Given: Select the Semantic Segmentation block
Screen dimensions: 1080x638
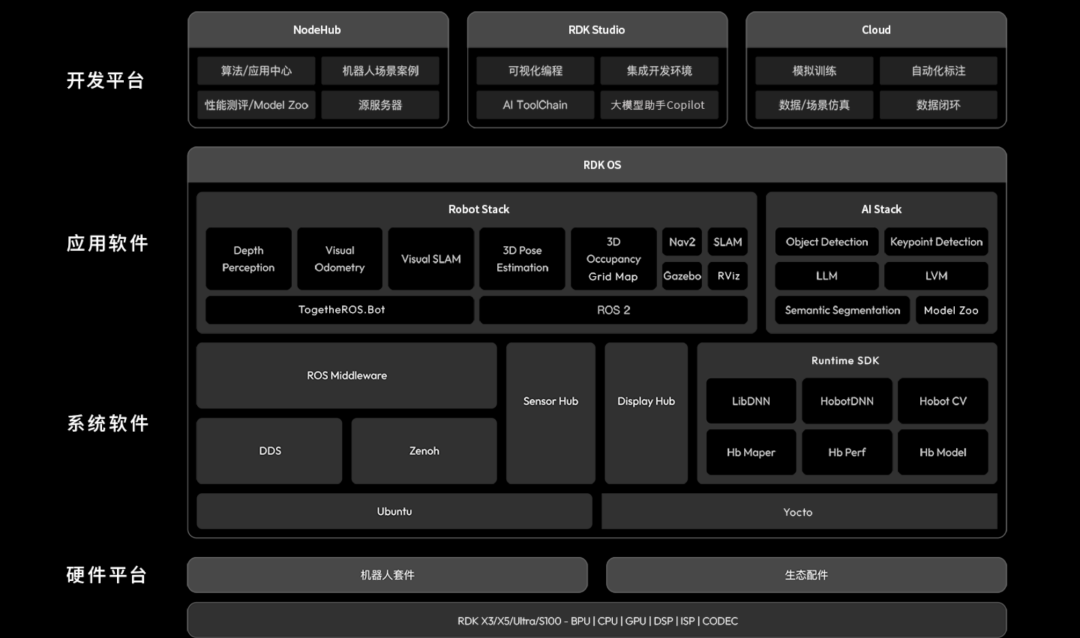Looking at the screenshot, I should pyautogui.click(x=842, y=310).
